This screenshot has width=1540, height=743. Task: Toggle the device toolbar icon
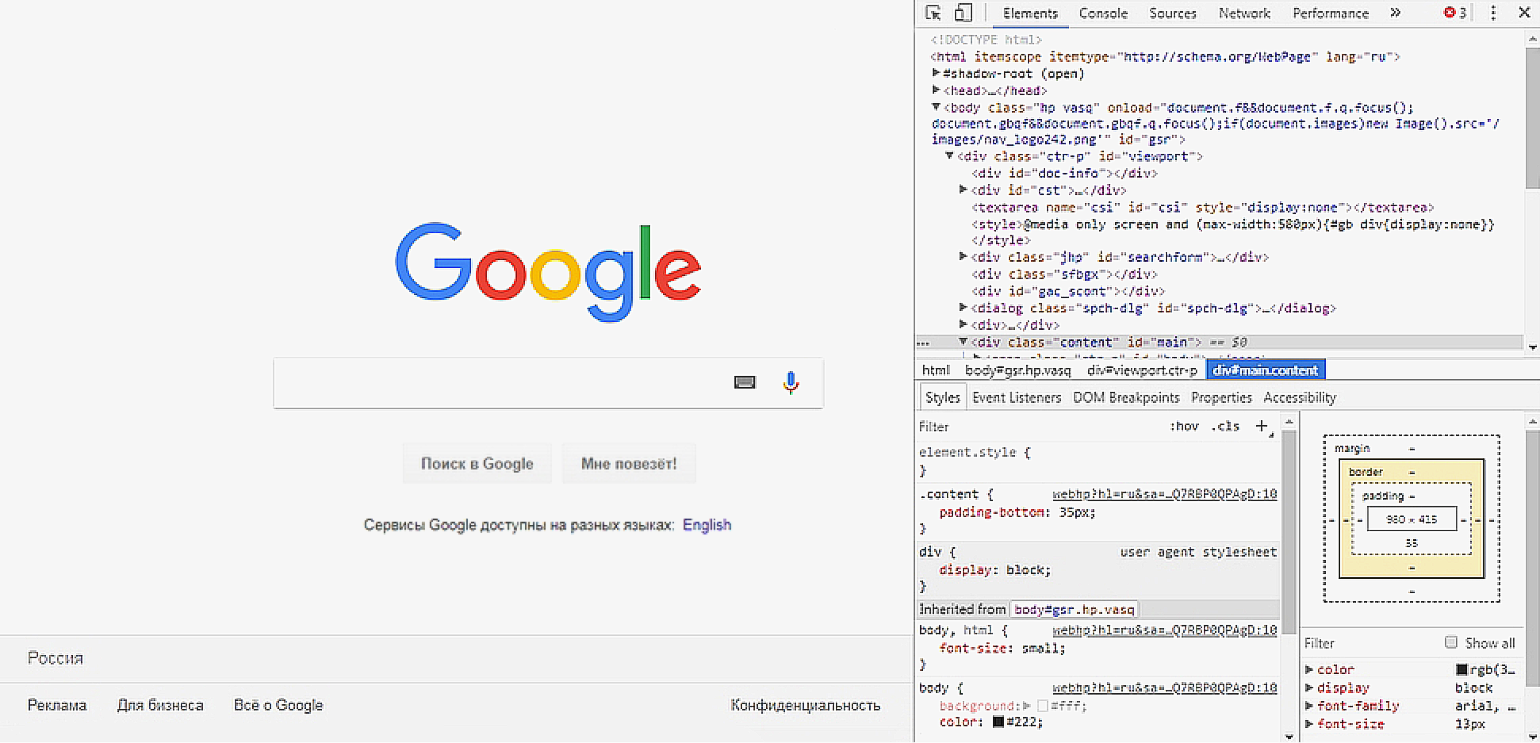tap(962, 13)
